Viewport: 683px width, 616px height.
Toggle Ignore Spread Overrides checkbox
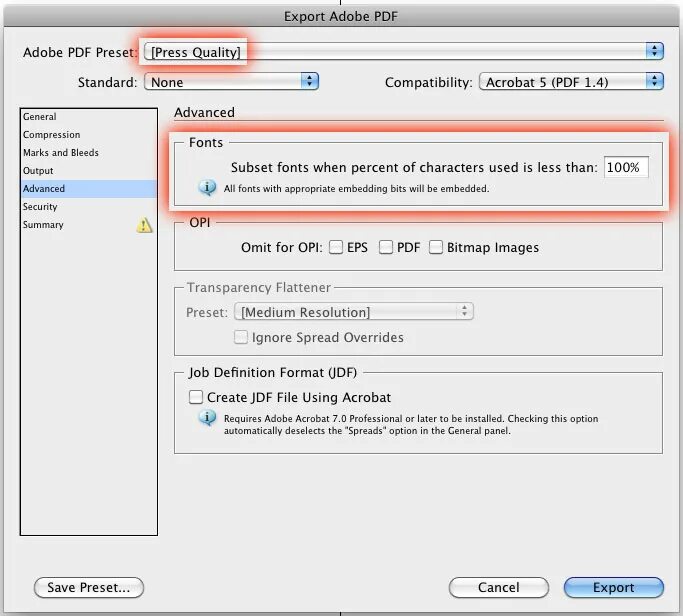(240, 337)
